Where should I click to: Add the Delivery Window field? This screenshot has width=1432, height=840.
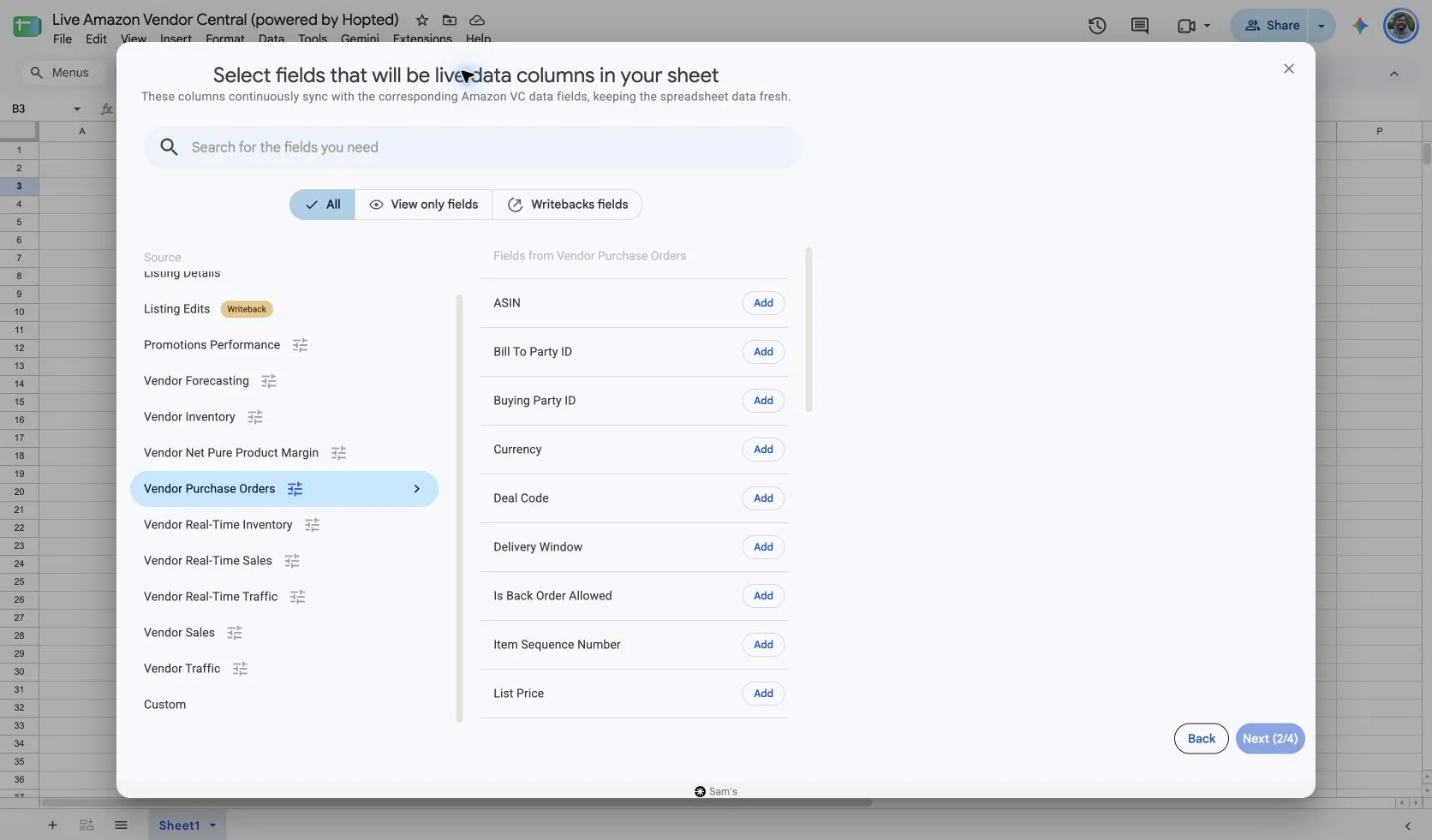[763, 547]
